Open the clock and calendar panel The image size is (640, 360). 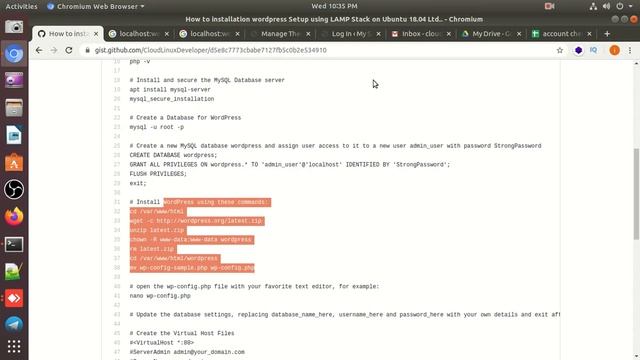coord(334,6)
